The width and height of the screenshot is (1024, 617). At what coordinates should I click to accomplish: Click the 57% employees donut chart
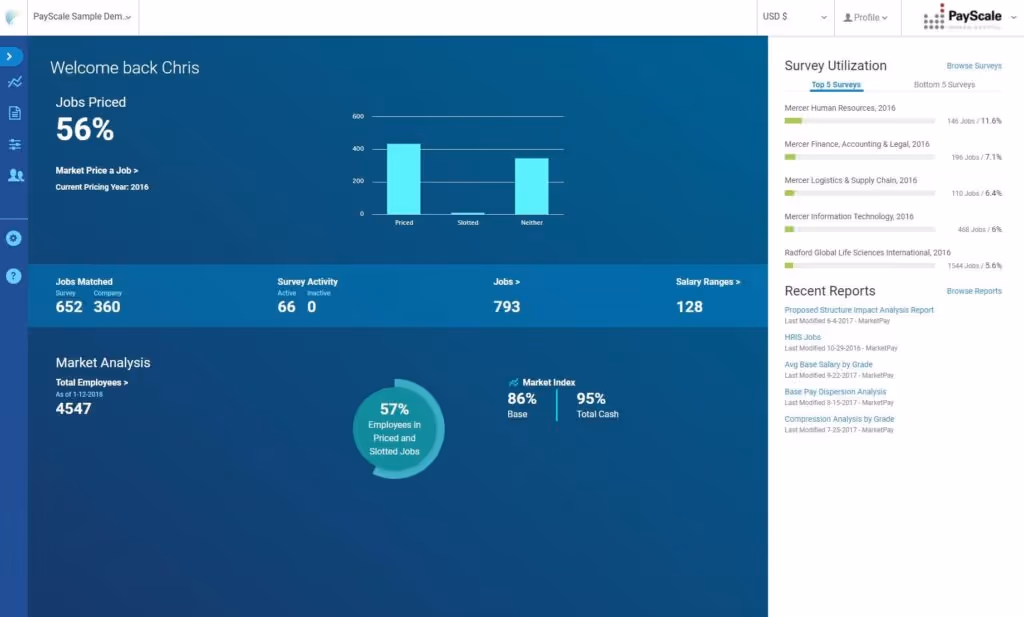pyautogui.click(x=396, y=428)
